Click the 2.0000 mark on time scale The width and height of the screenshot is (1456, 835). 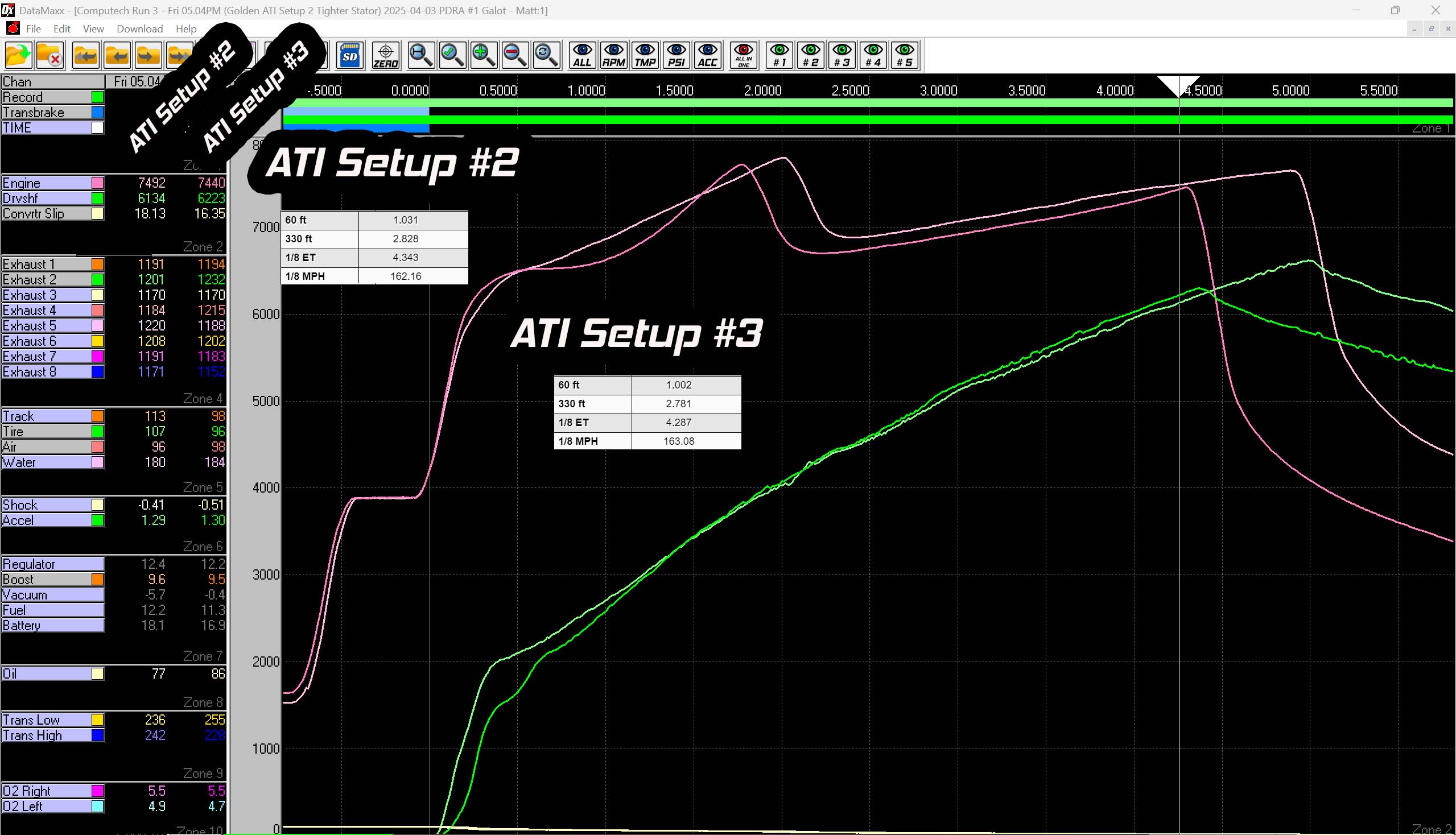pyautogui.click(x=762, y=90)
